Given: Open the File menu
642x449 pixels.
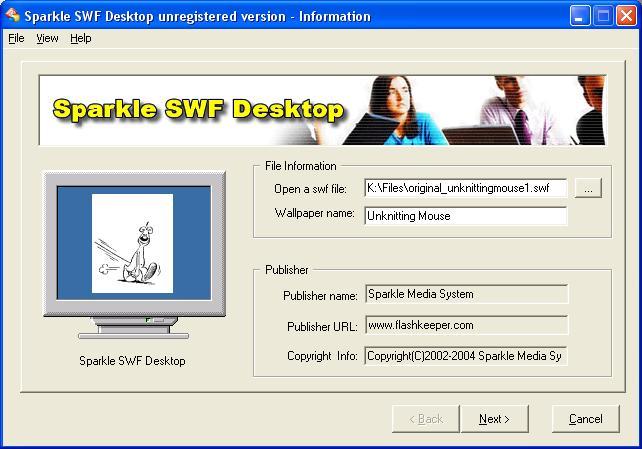Looking at the screenshot, I should click(x=16, y=38).
